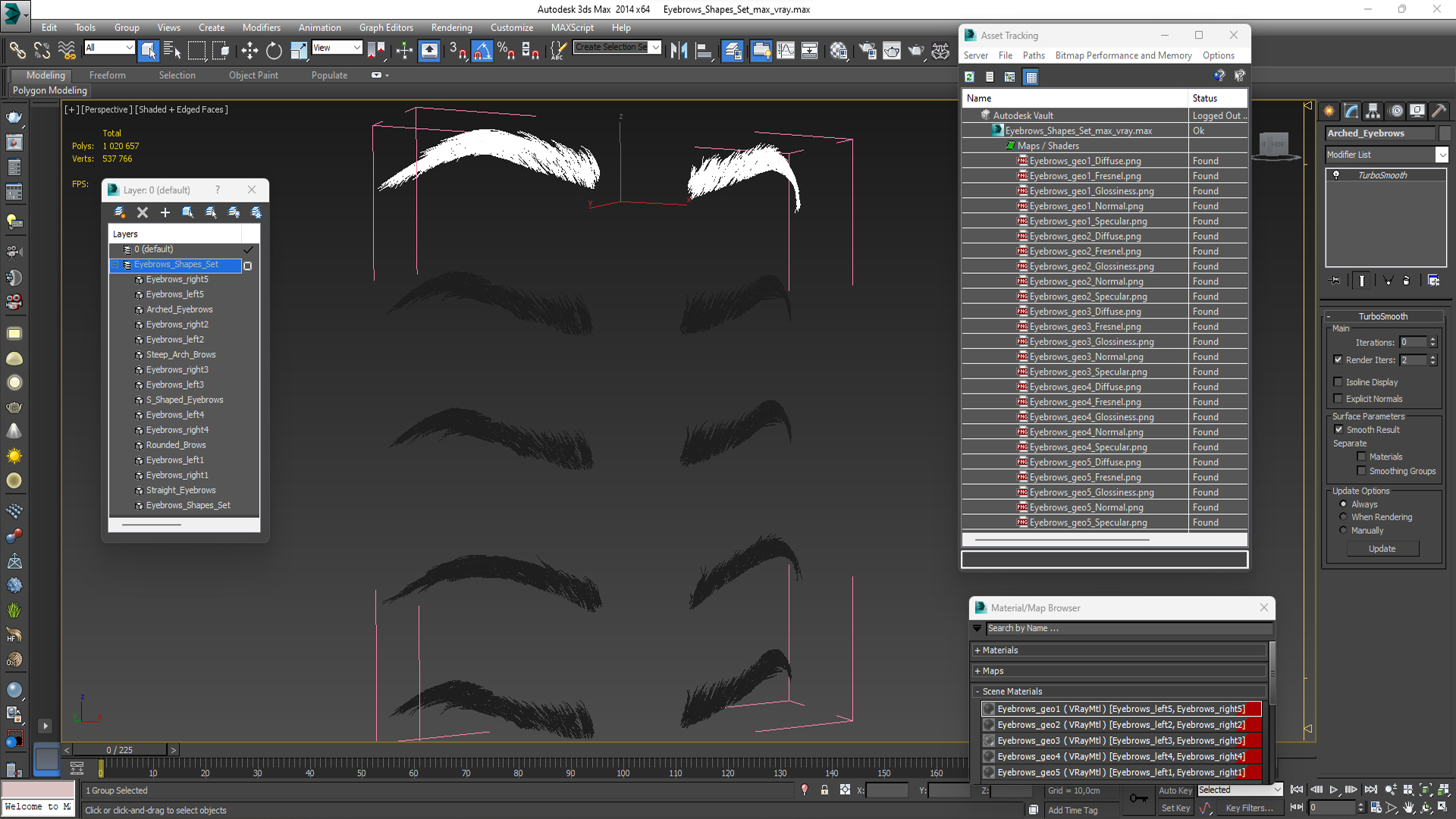Open the Rendering menu
The image size is (1456, 819).
[x=451, y=27]
